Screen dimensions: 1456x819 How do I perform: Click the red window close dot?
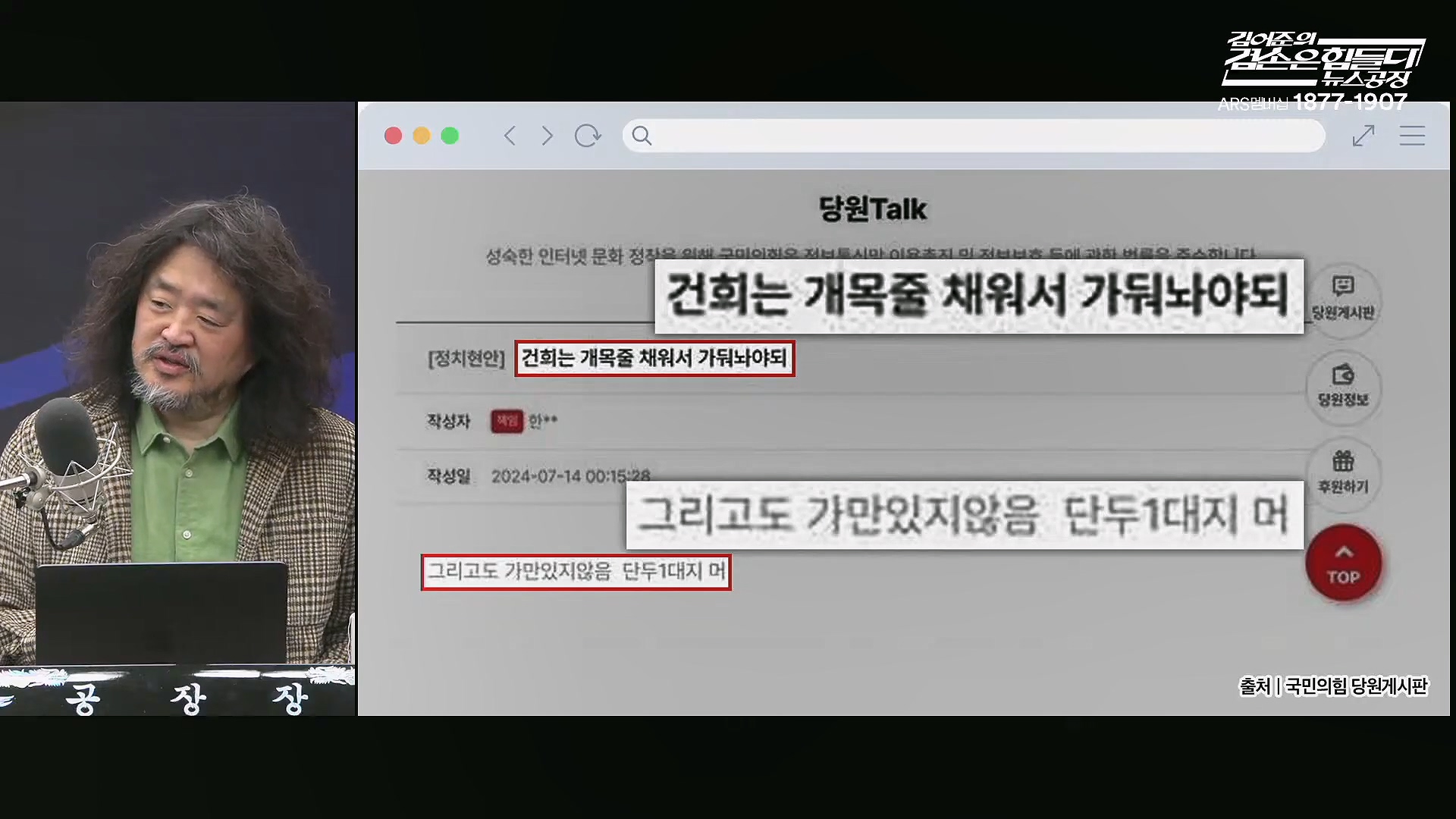[393, 136]
